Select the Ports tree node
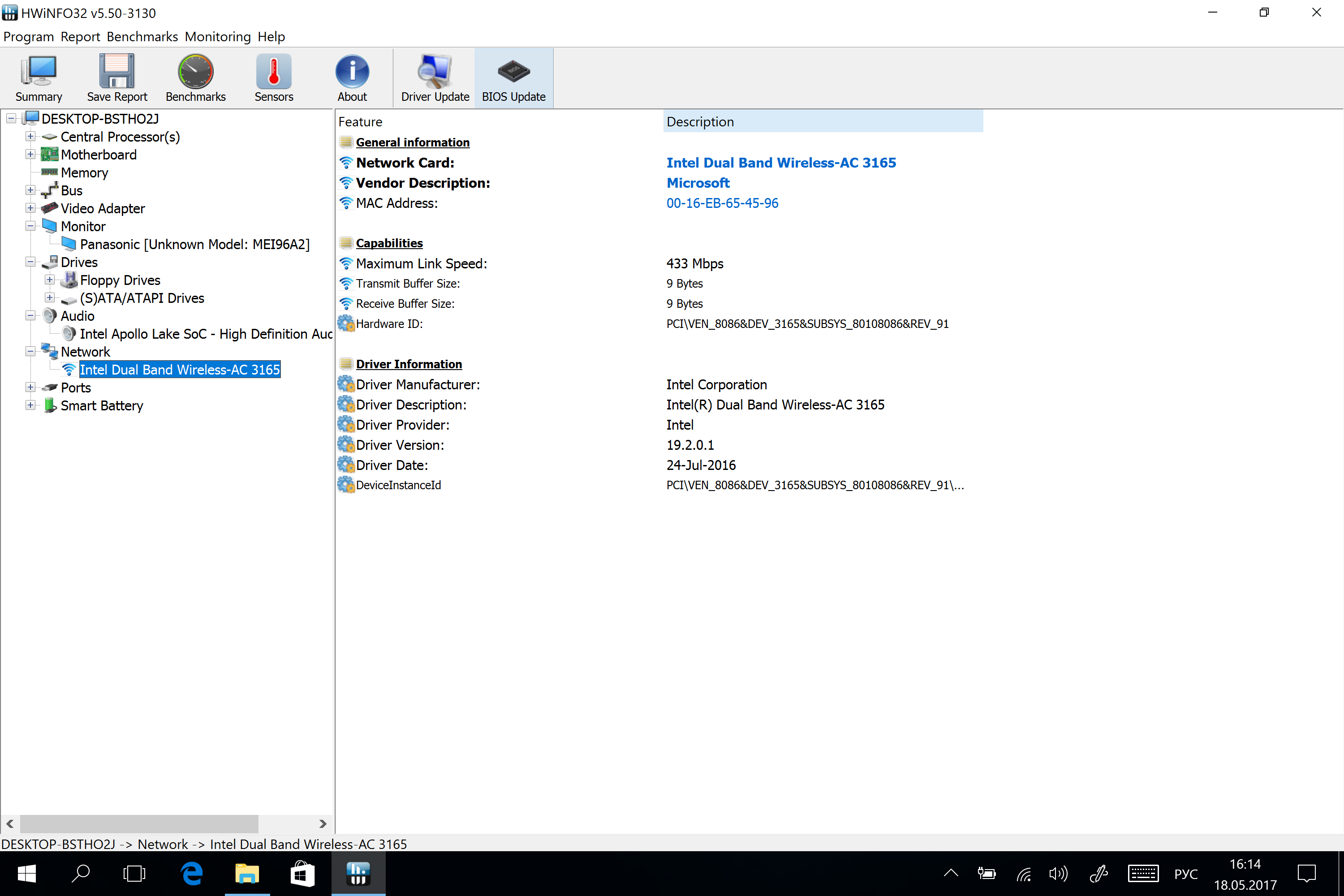 coord(75,388)
